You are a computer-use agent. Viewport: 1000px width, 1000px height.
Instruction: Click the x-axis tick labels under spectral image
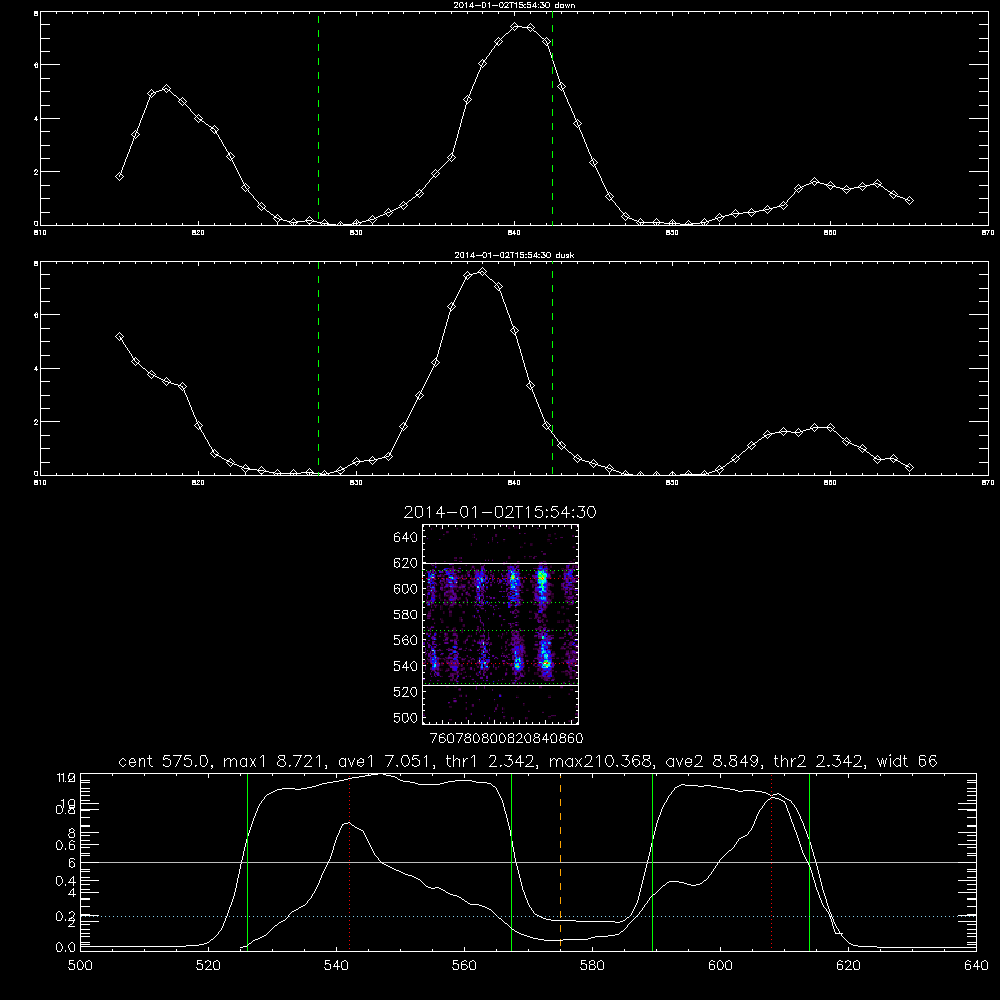pyautogui.click(x=506, y=738)
